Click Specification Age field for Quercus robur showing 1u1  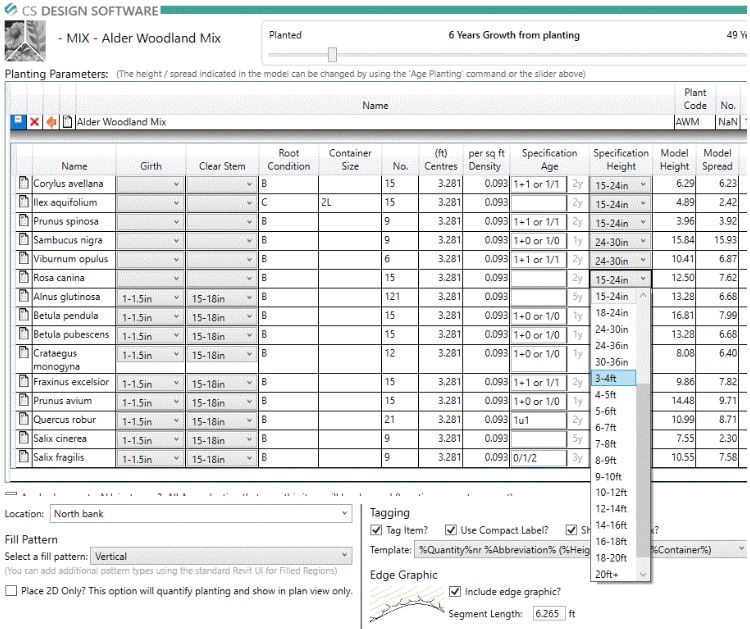539,420
